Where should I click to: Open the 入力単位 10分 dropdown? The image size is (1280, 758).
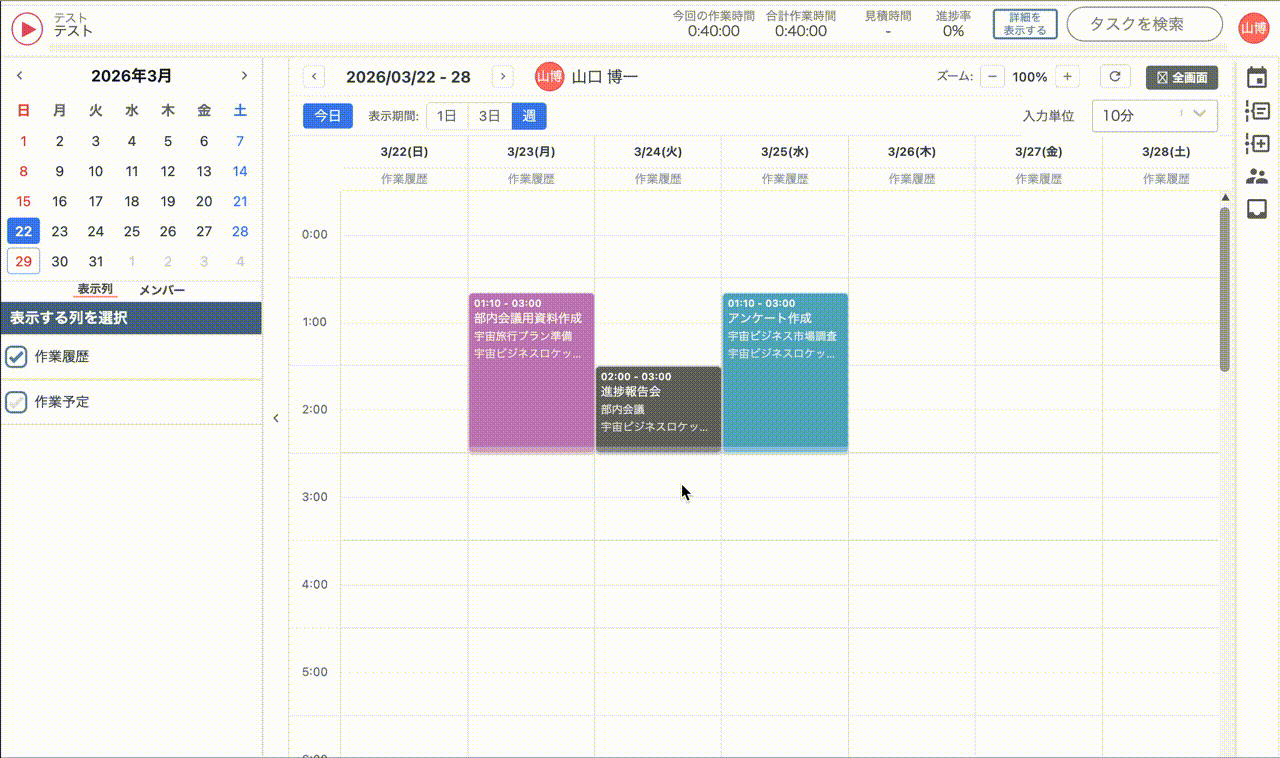(x=1154, y=115)
